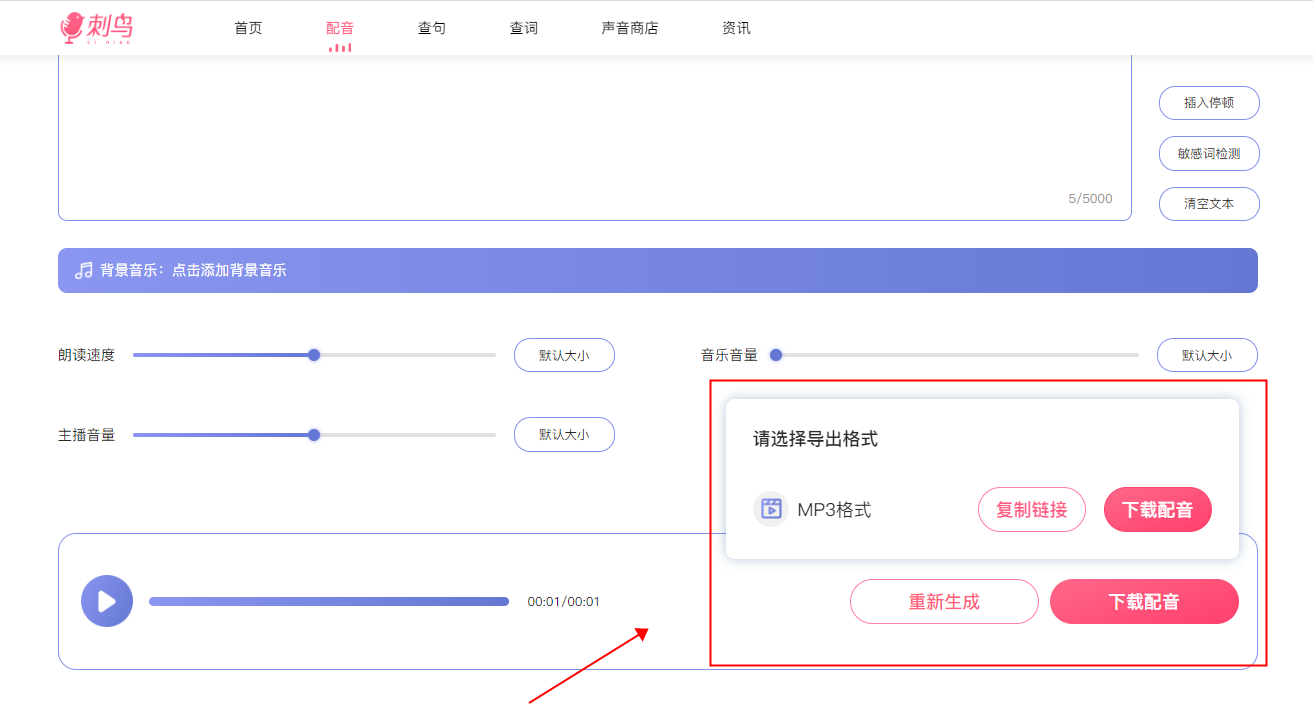Switch to the 配音 tab
The image size is (1313, 726).
coord(340,28)
